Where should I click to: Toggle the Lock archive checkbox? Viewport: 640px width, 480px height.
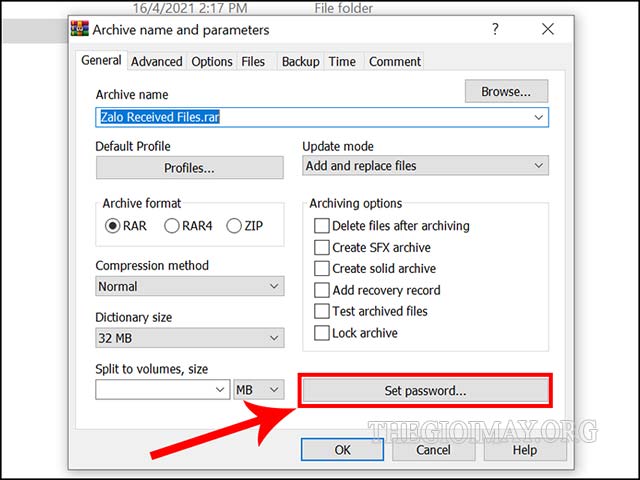point(322,333)
